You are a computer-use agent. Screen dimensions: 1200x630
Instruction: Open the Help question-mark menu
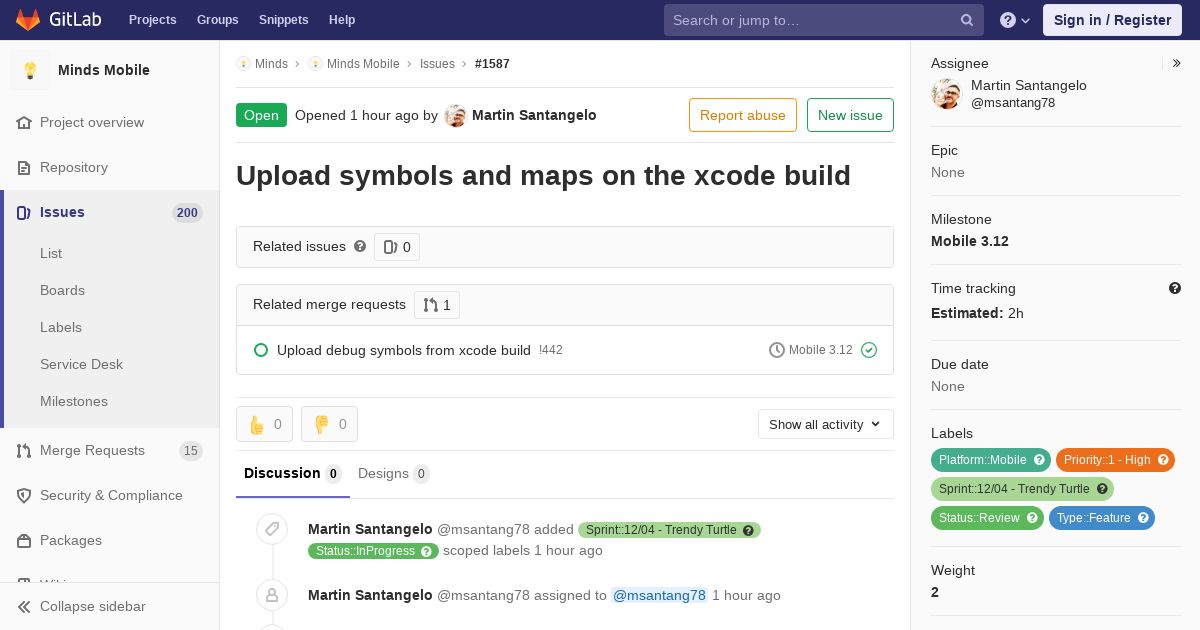1015,20
